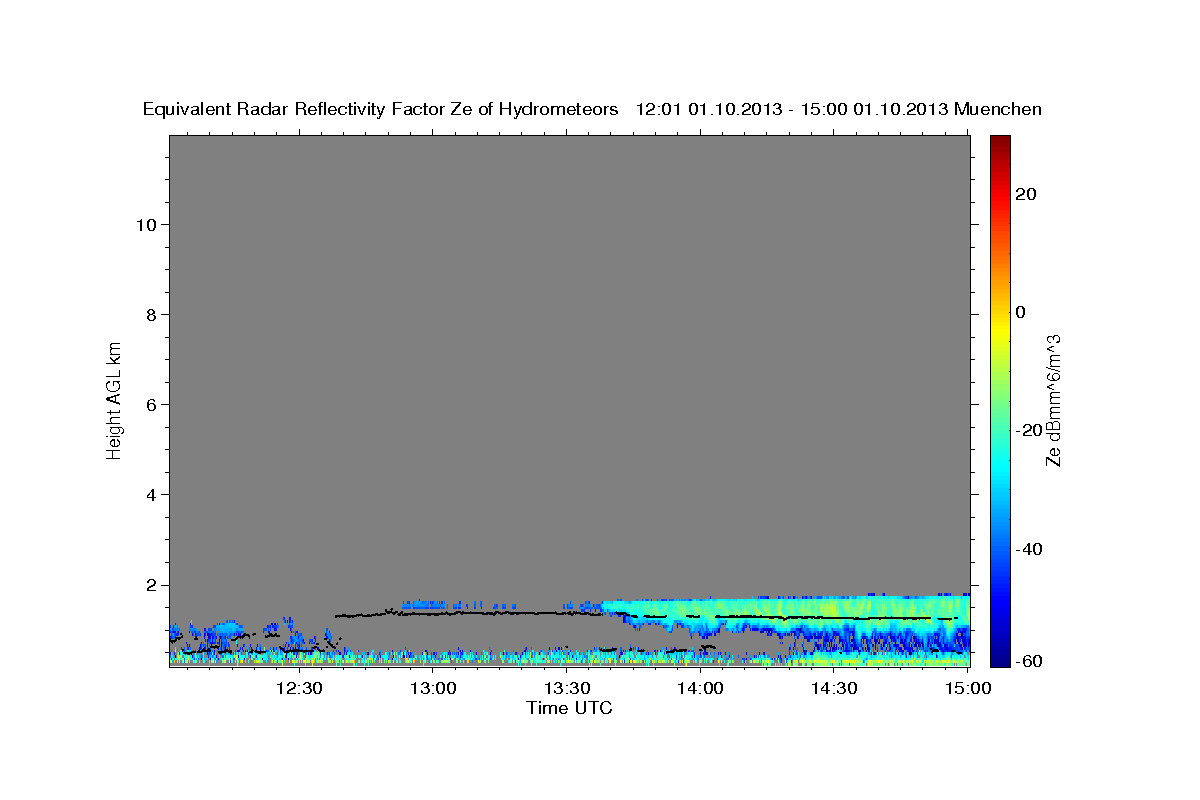1200x800 pixels.
Task: Click the height tick label '2'
Action: [x=149, y=584]
